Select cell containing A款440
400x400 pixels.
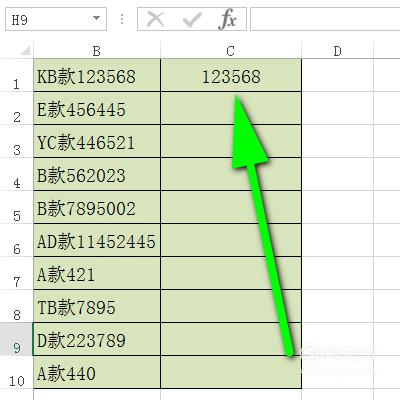pos(97,372)
